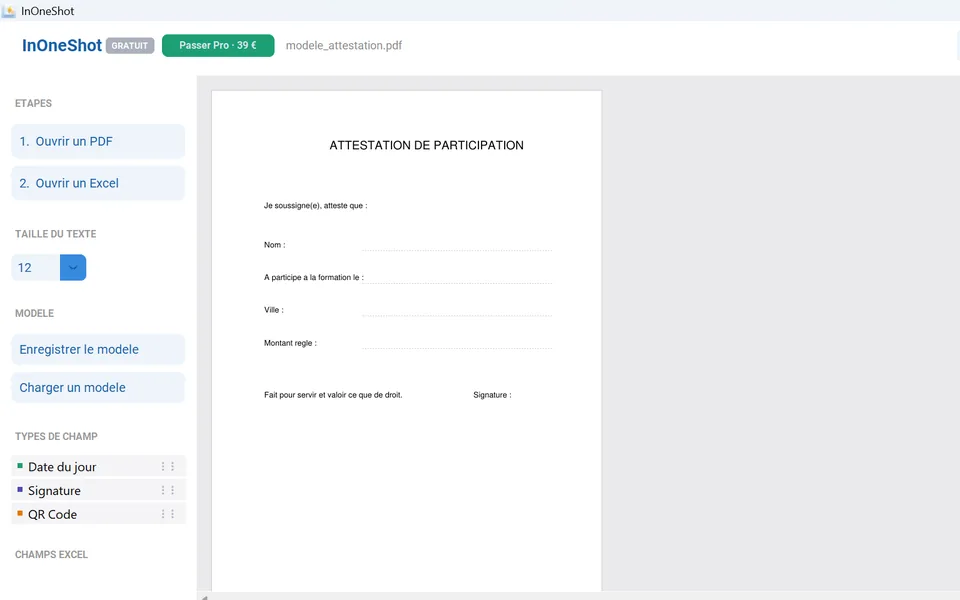Open a PDF with step 1 button

click(98, 141)
